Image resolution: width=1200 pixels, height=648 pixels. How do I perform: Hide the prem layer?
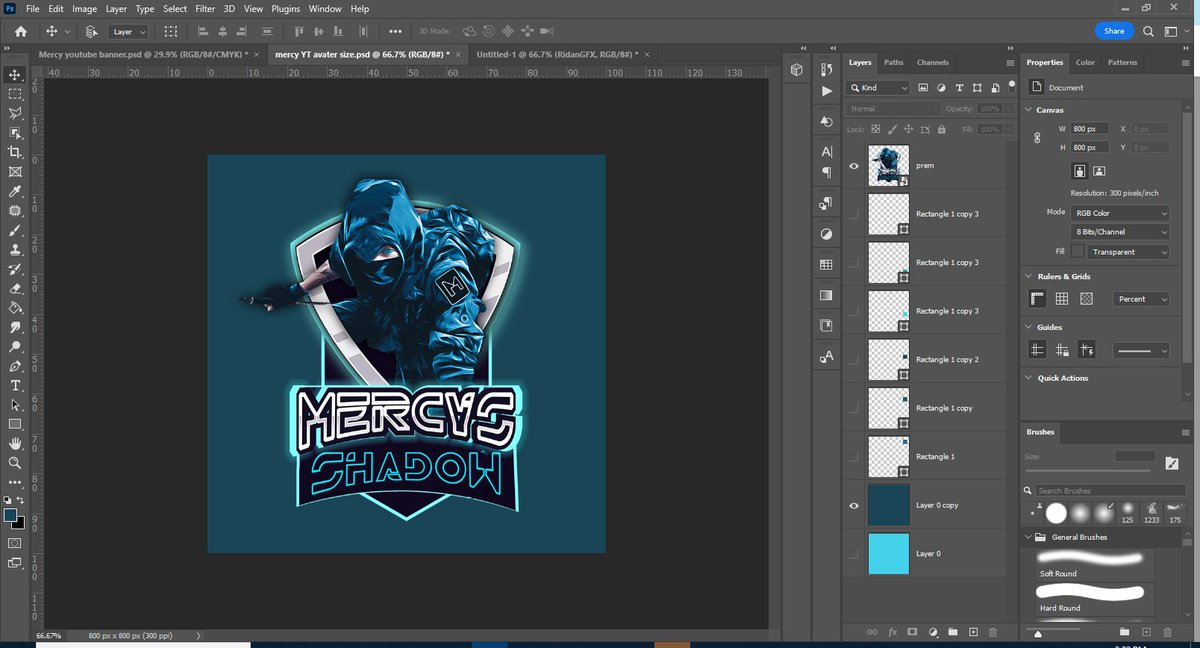[854, 165]
